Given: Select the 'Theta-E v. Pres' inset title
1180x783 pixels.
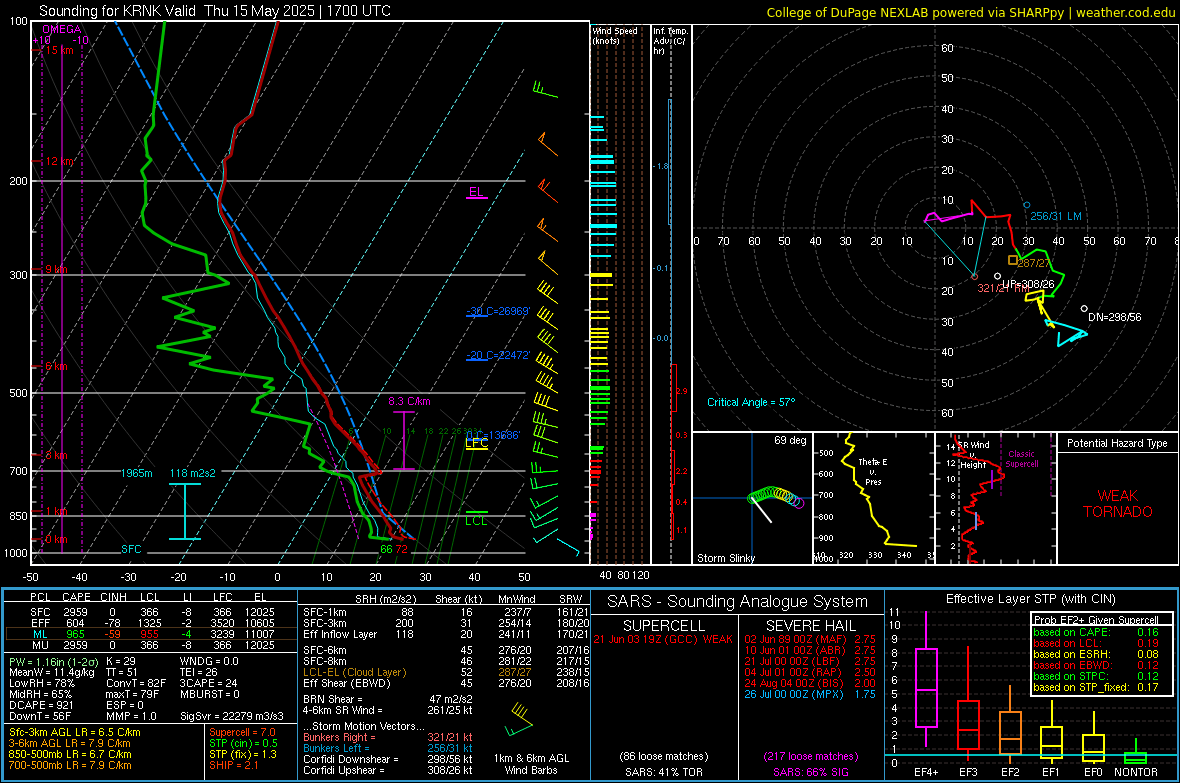Looking at the screenshot, I should 873,471.
